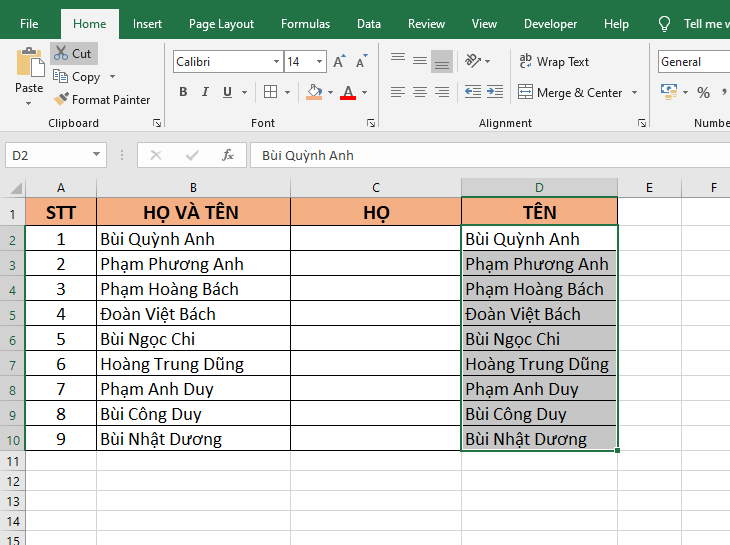Open Merge & Center dropdown arrow

633,93
